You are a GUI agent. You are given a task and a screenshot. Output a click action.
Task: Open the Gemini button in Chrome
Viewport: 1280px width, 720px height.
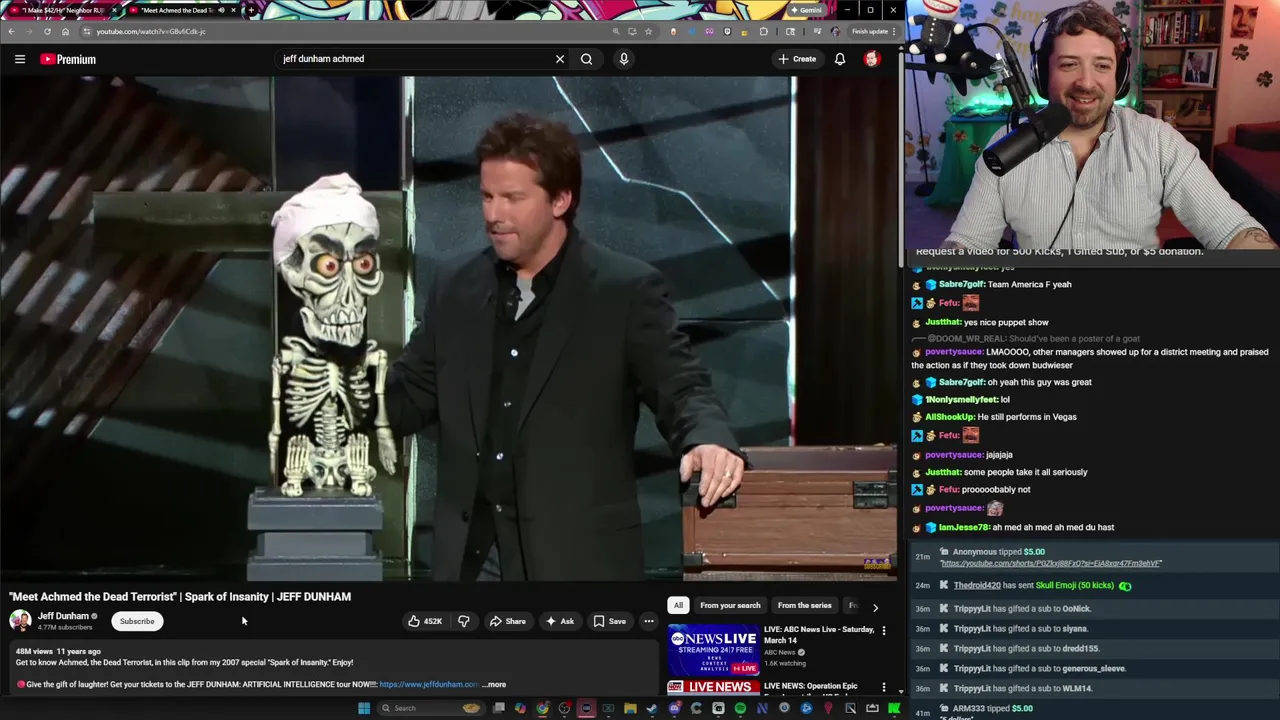click(805, 10)
